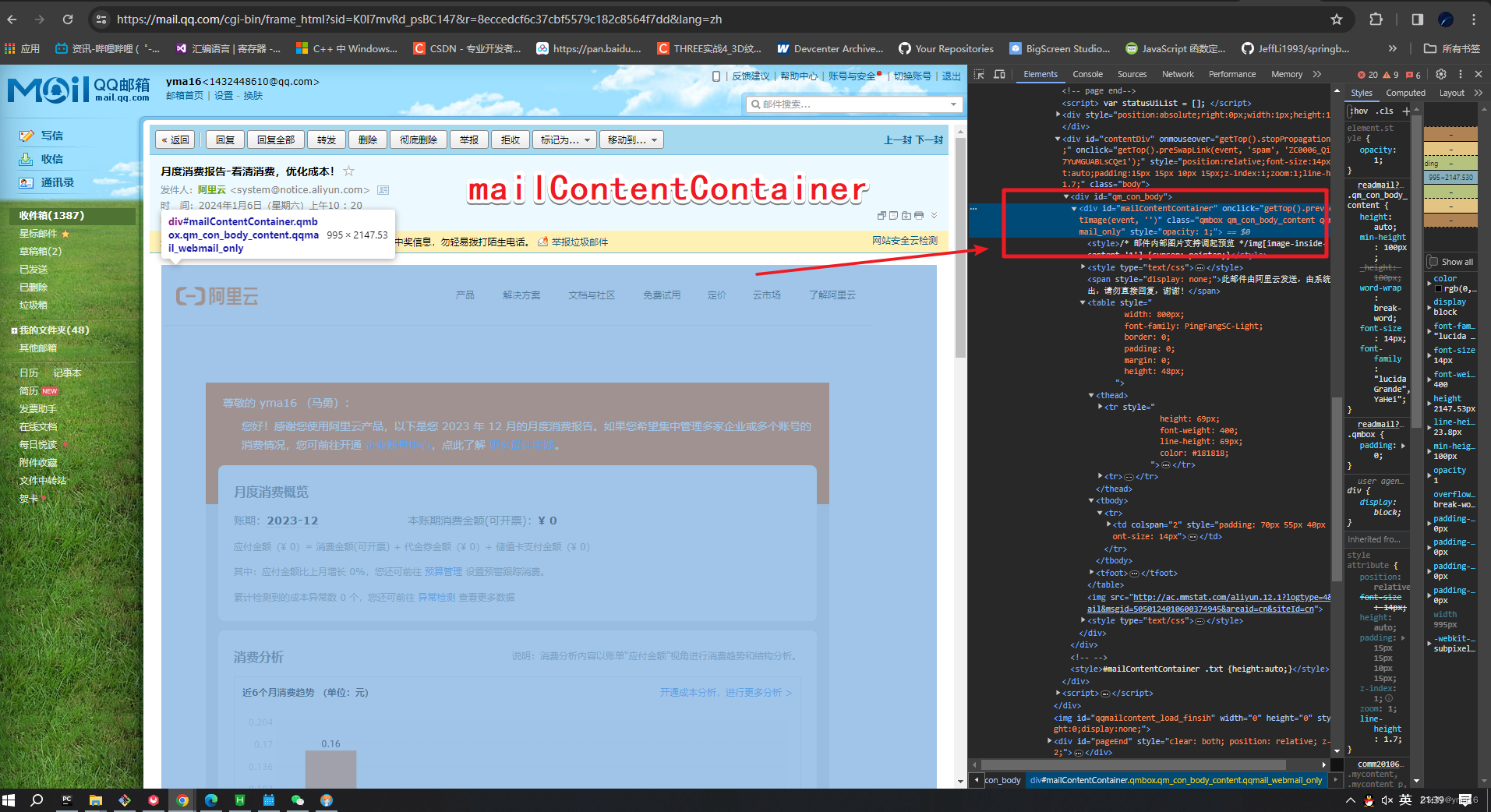1491x812 pixels.
Task: Open the 标记为 dropdown
Action: pyautogui.click(x=565, y=139)
